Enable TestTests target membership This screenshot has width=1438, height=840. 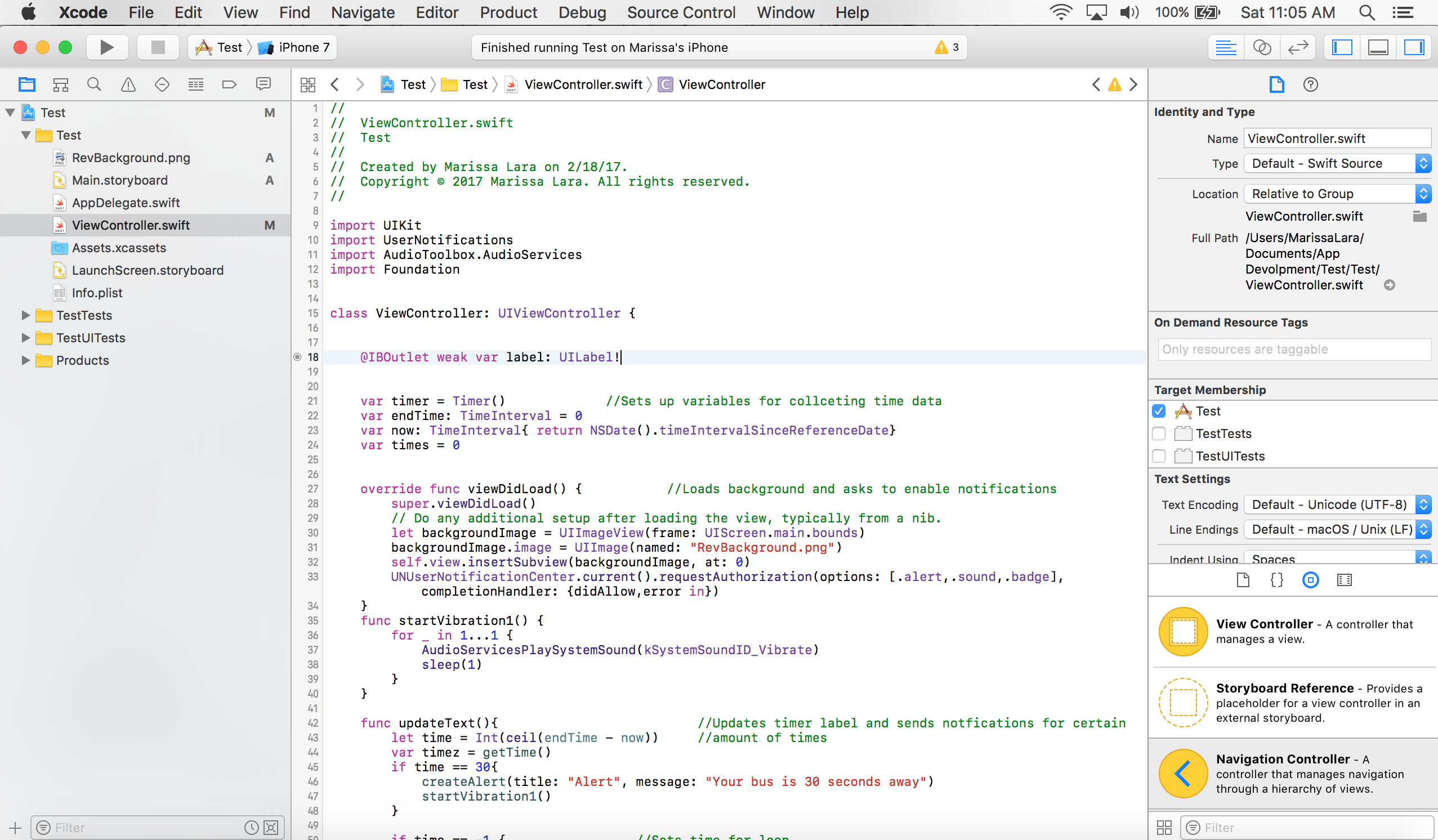coord(1159,434)
